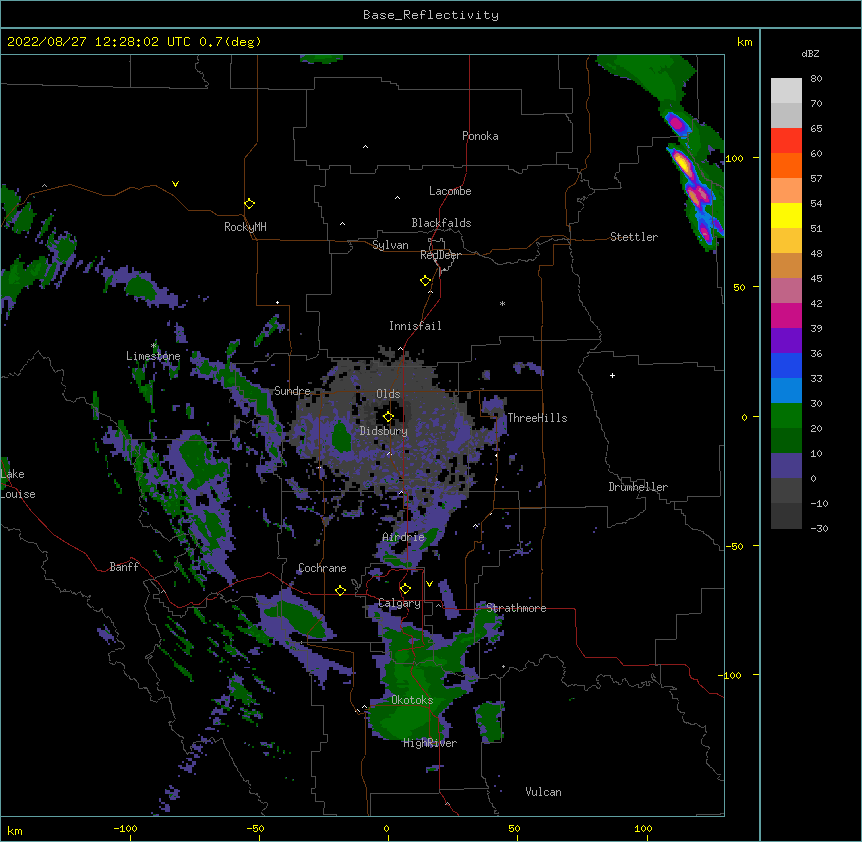Click the yellow V marker northwest of RockyMH
The width and height of the screenshot is (862, 842).
point(175,184)
